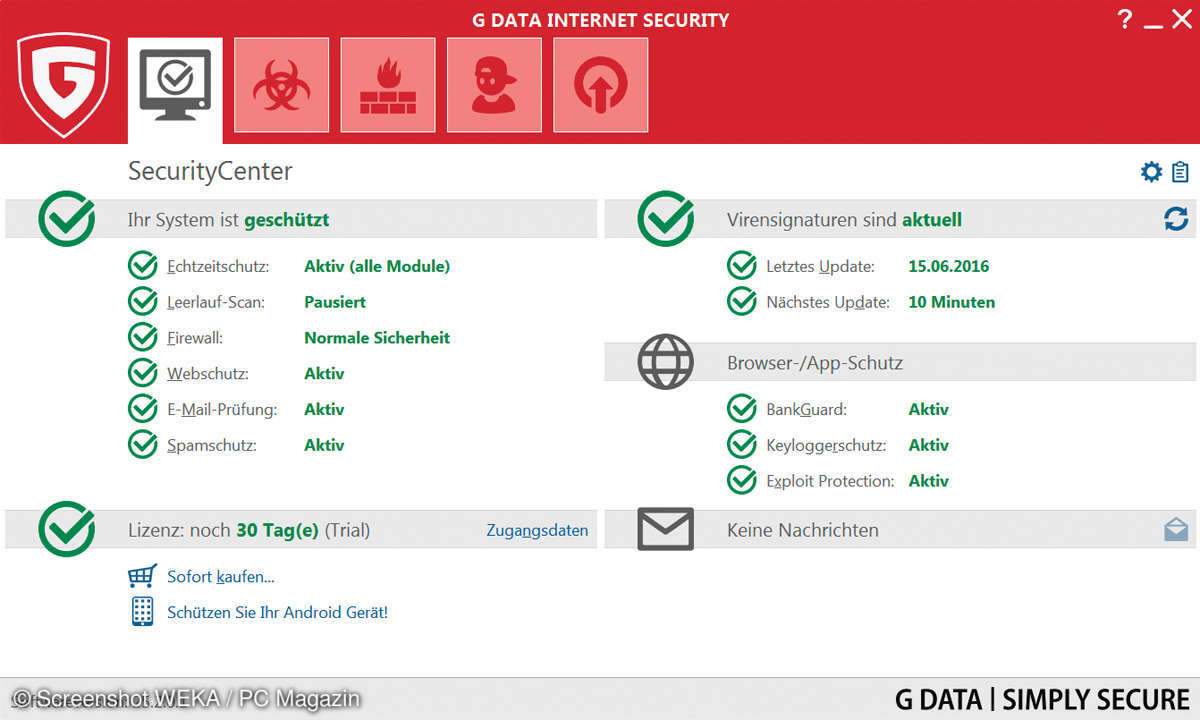Click Nächstes Update label
This screenshot has width=1200, height=720.
click(828, 301)
